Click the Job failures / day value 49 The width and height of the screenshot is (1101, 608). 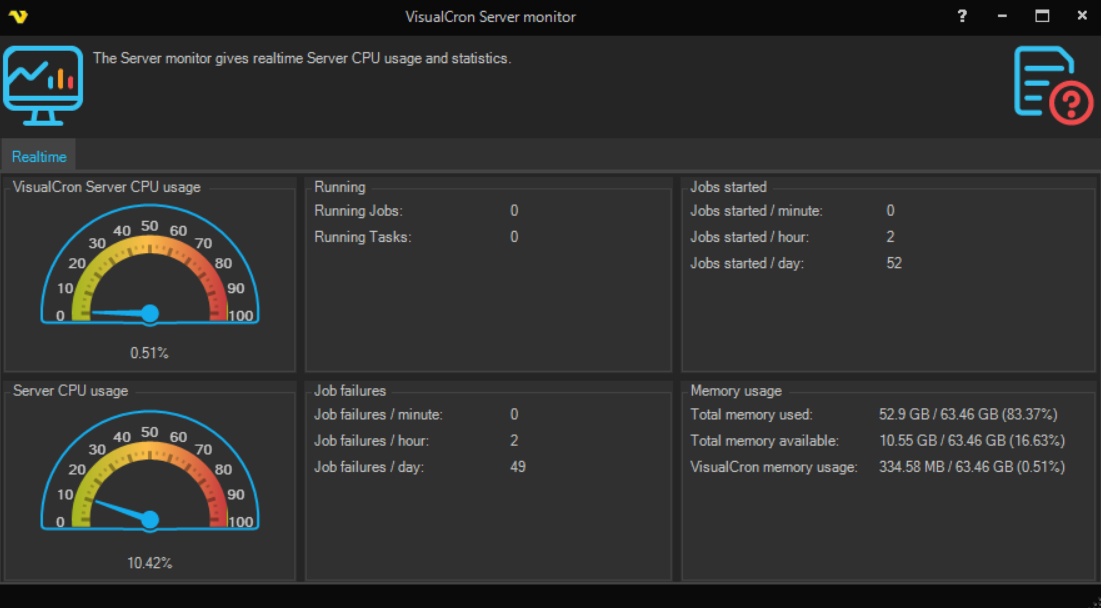click(517, 467)
